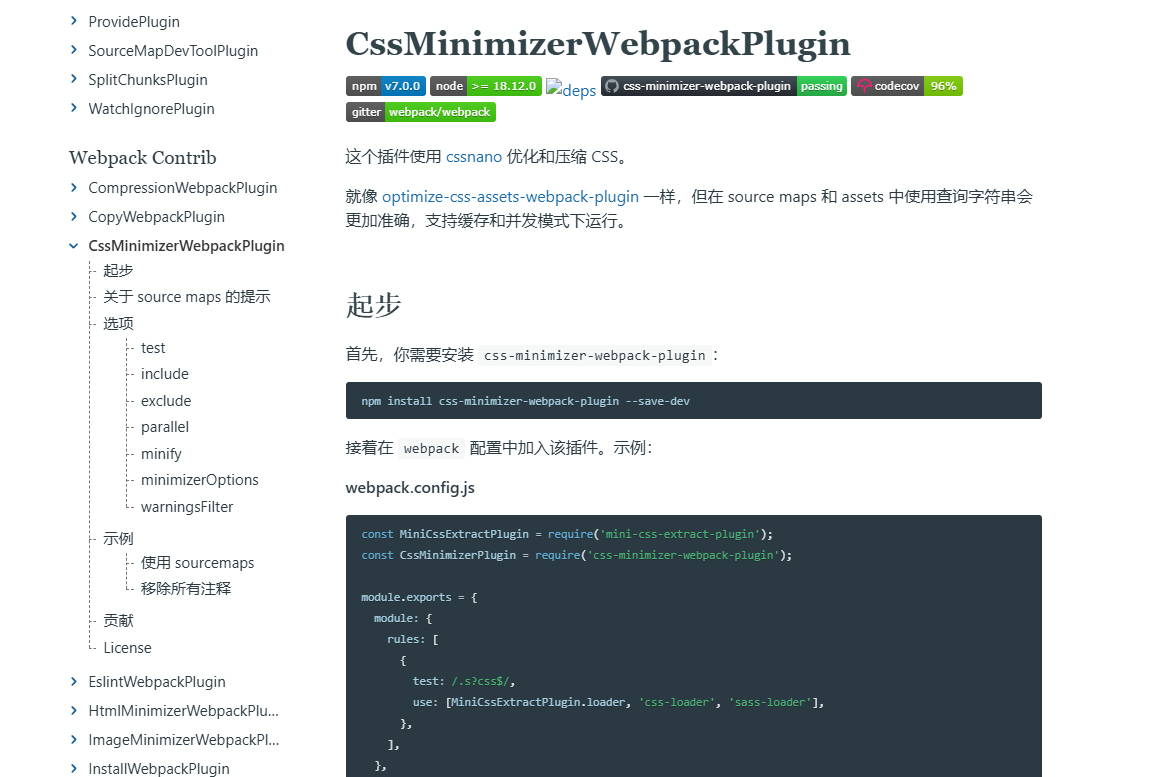1155x777 pixels.
Task: Click the 起步 heading in main content
Action: tap(373, 305)
